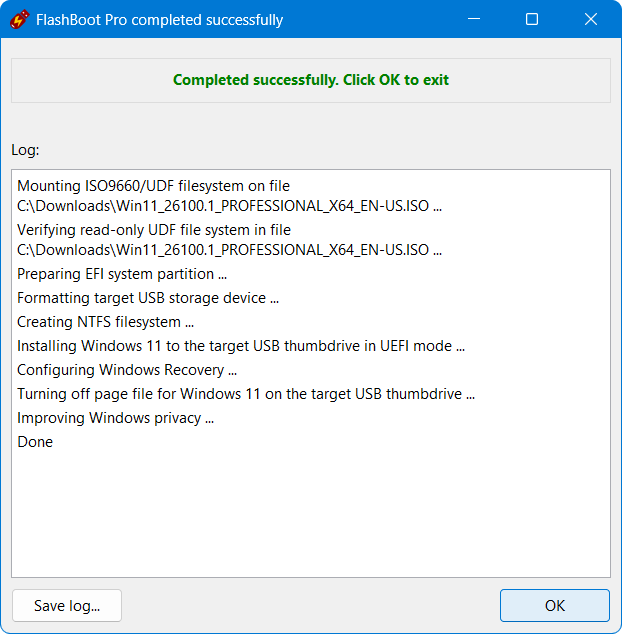Click the 'Verifying read-only UDF file system' log line

click(154, 230)
